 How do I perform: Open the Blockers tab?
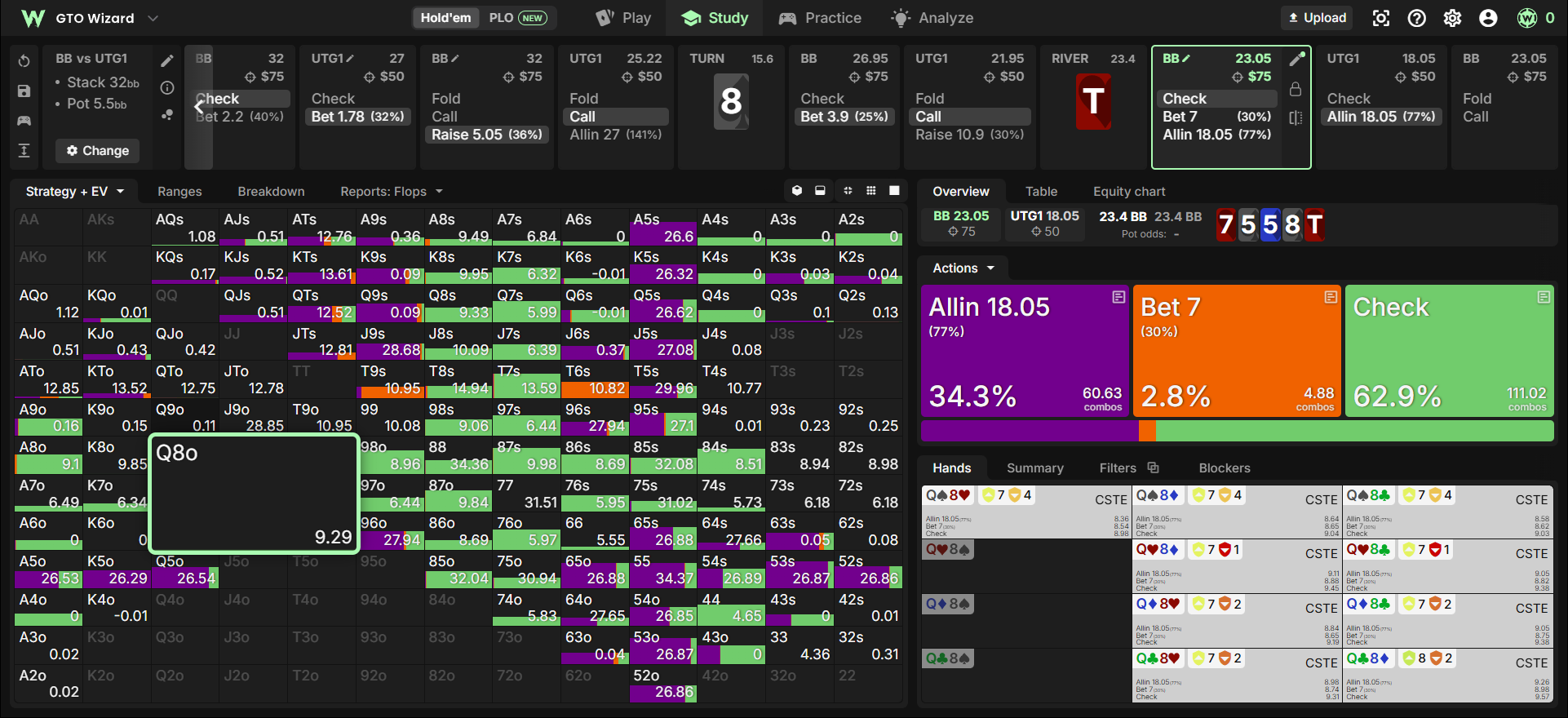[x=1224, y=468]
